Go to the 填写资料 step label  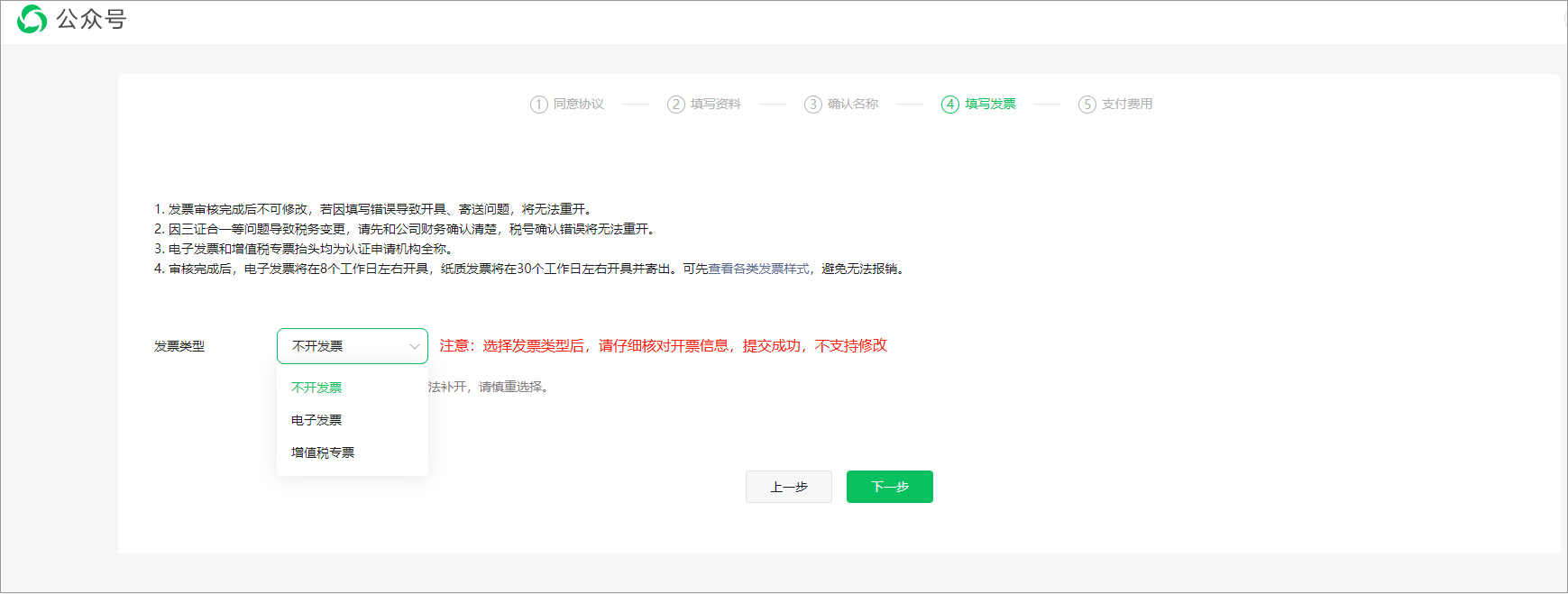[716, 105]
